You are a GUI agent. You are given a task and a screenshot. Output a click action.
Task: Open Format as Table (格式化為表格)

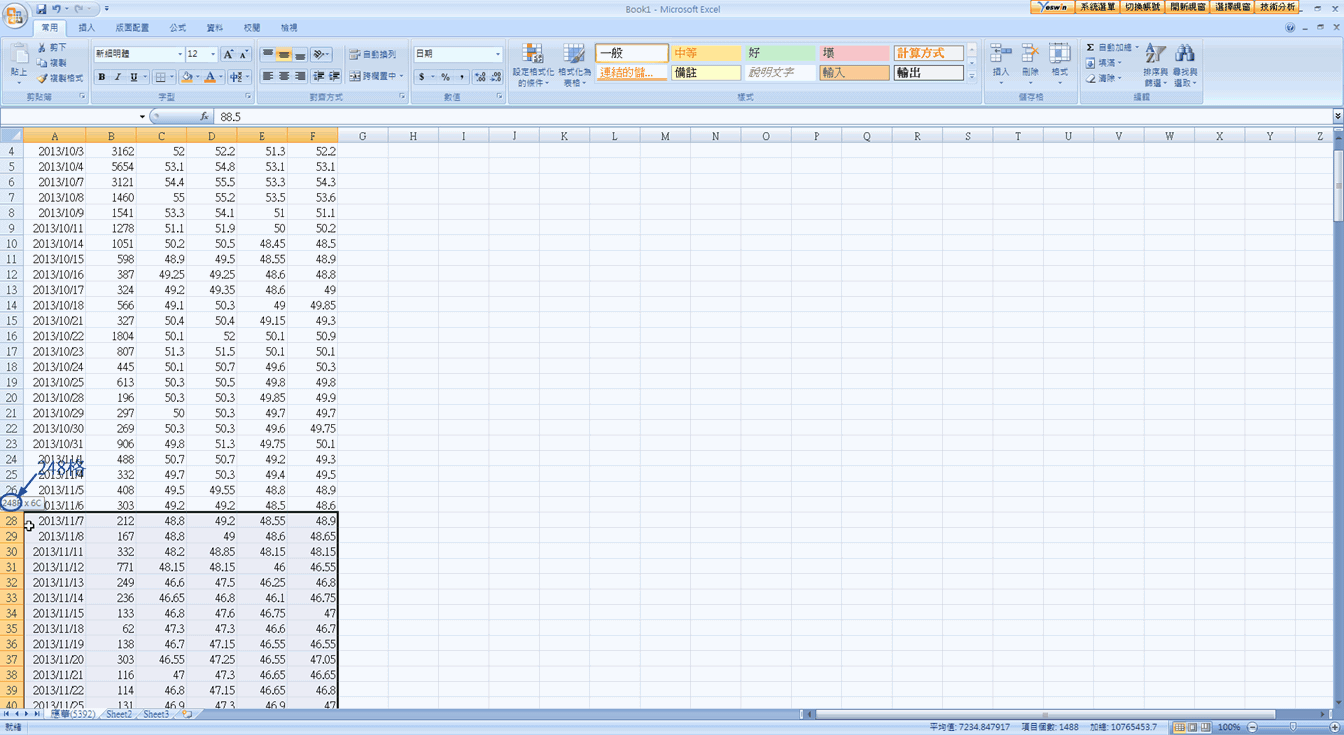573,65
